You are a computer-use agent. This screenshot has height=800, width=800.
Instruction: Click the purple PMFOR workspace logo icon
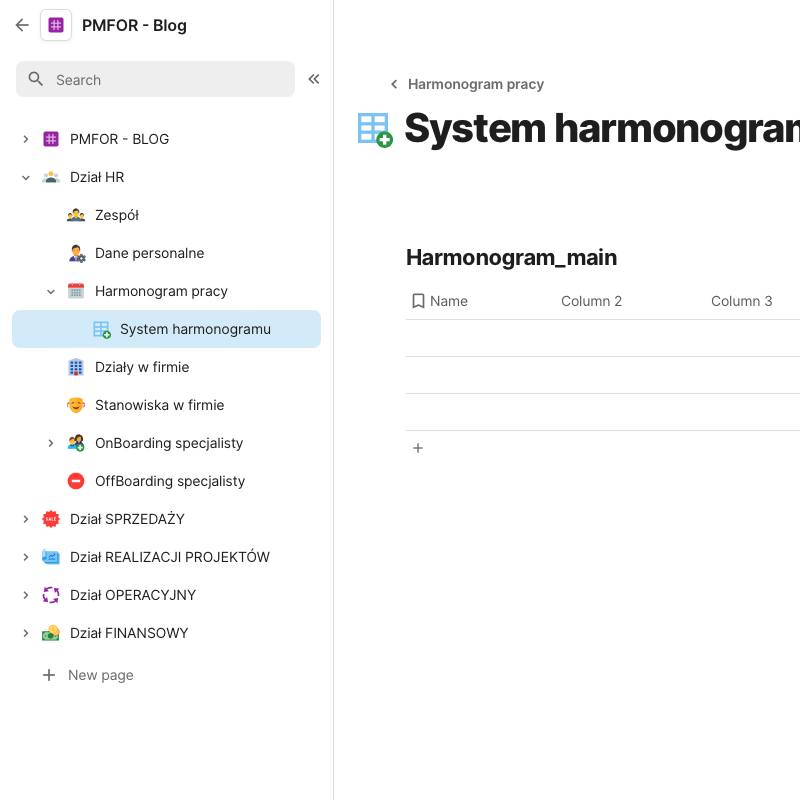[56, 25]
